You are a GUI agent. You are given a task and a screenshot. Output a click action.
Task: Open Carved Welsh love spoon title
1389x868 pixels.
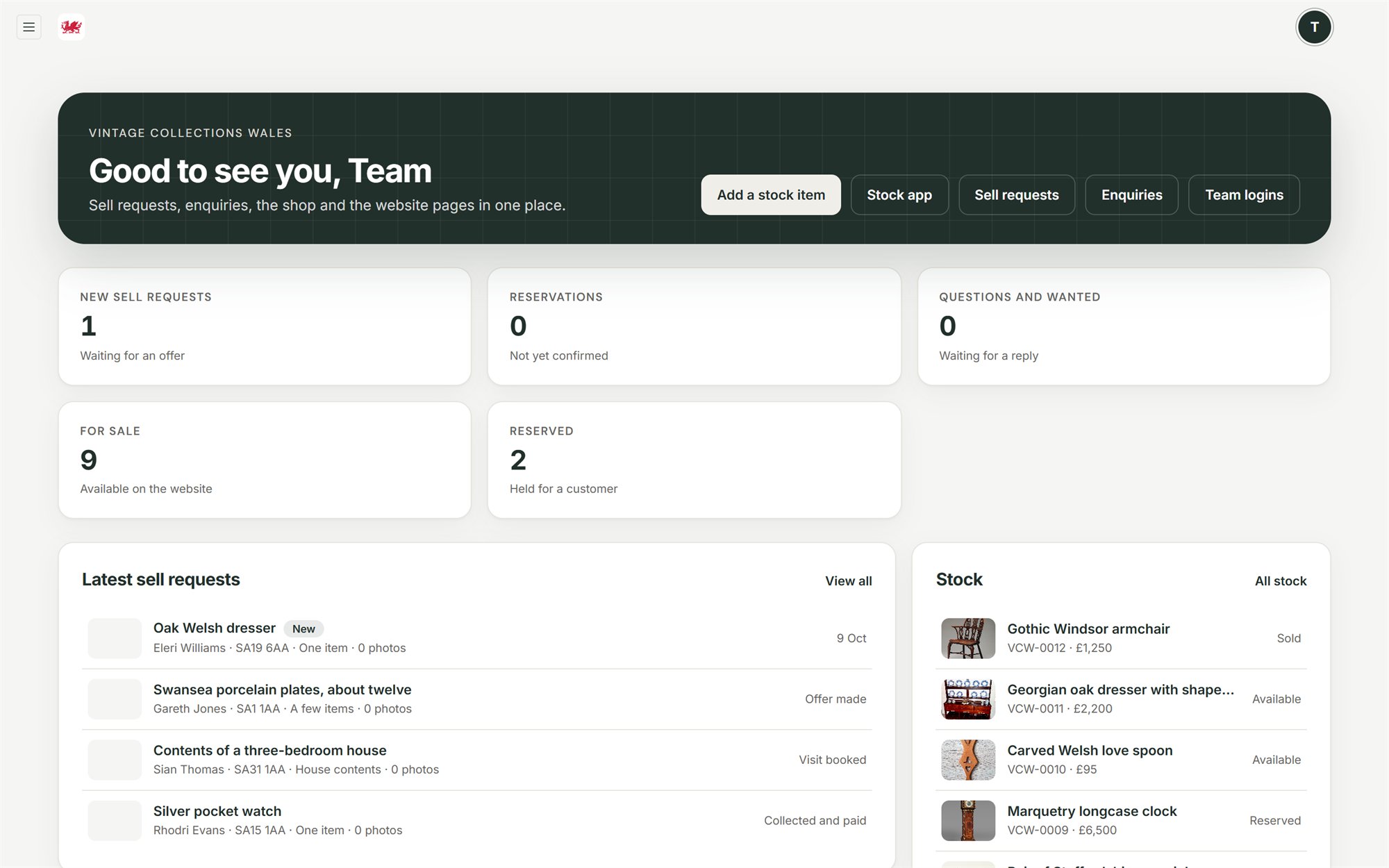(1090, 751)
